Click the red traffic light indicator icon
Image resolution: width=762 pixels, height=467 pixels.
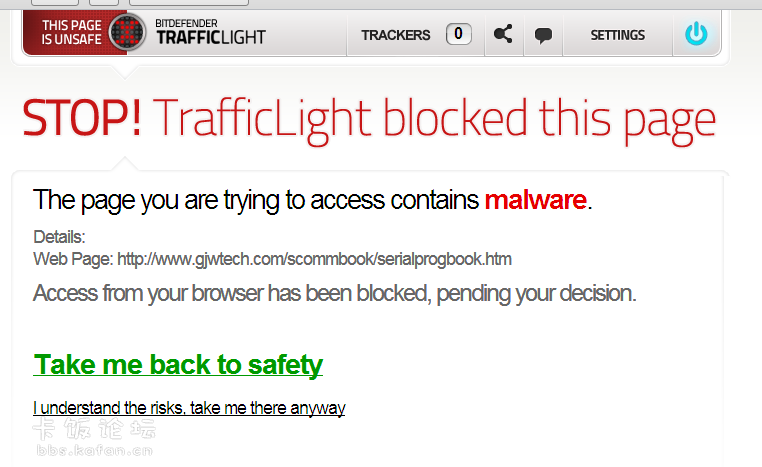[127, 33]
